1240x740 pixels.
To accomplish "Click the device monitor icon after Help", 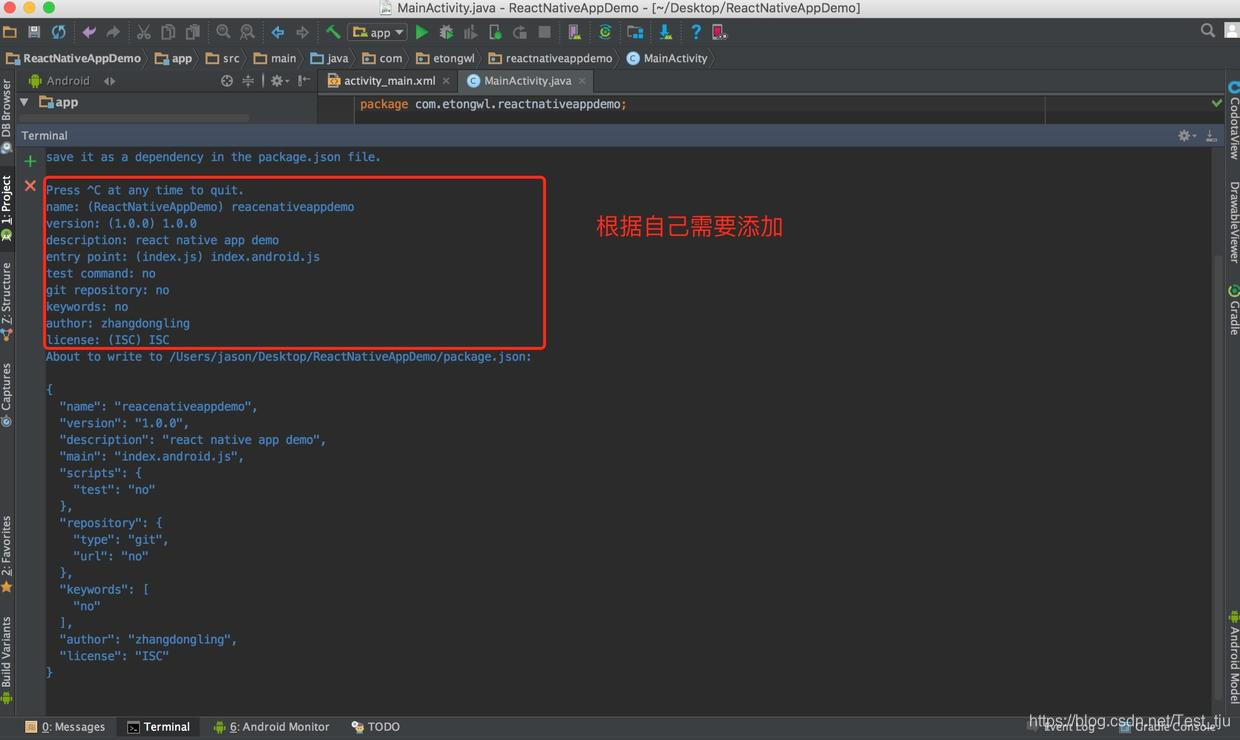I will [x=720, y=32].
